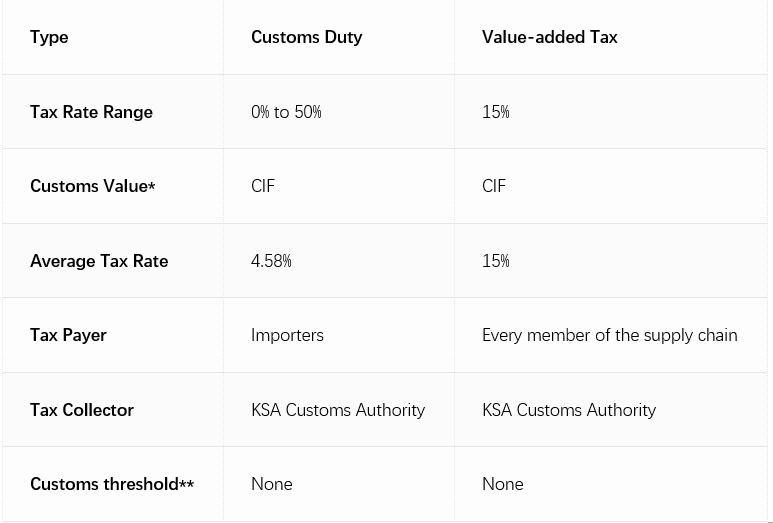The image size is (773, 523).
Task: Click the 15% cell in Tax Rate Range row
Action: (495, 112)
